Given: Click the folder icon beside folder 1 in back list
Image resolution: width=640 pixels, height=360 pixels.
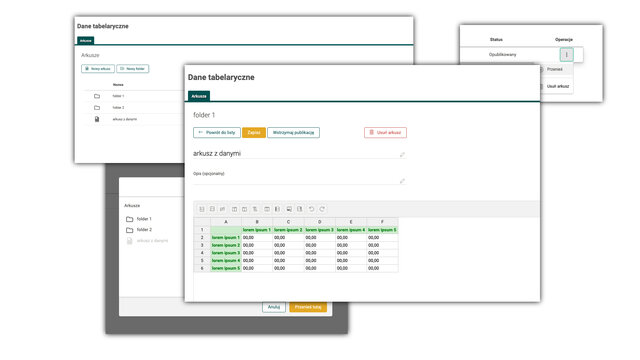Looking at the screenshot, I should (97, 96).
